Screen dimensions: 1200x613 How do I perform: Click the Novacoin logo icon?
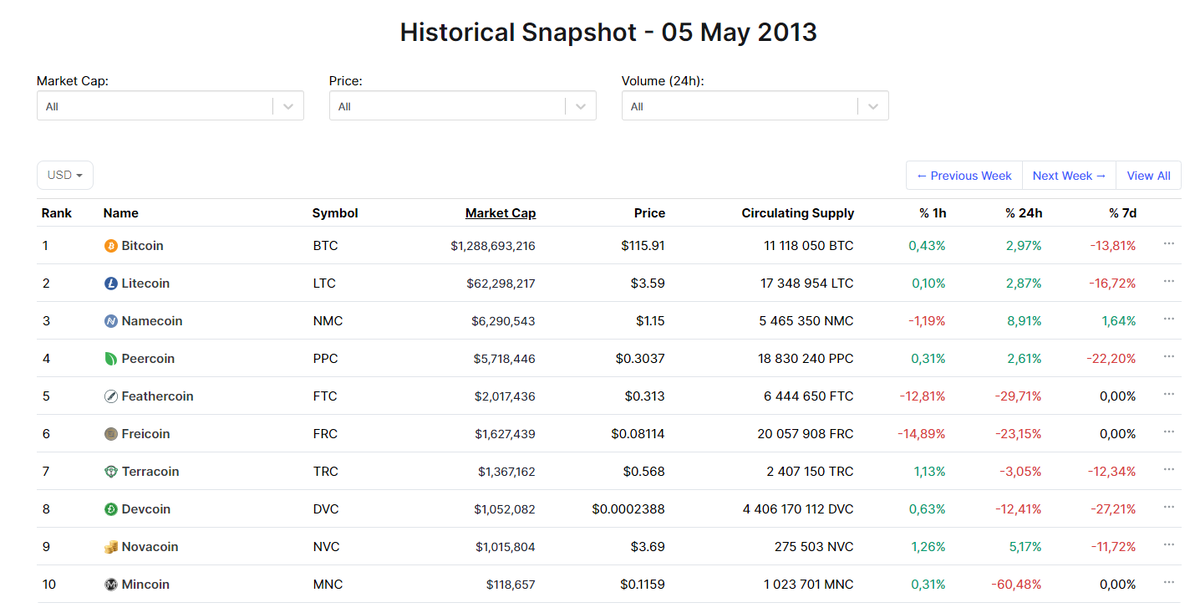point(111,547)
